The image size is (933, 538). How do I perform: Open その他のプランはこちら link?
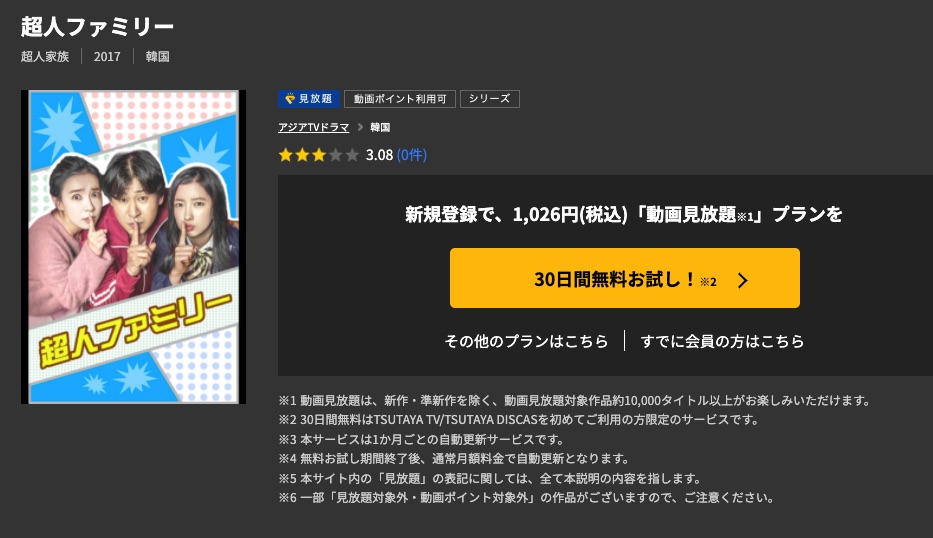(x=526, y=341)
